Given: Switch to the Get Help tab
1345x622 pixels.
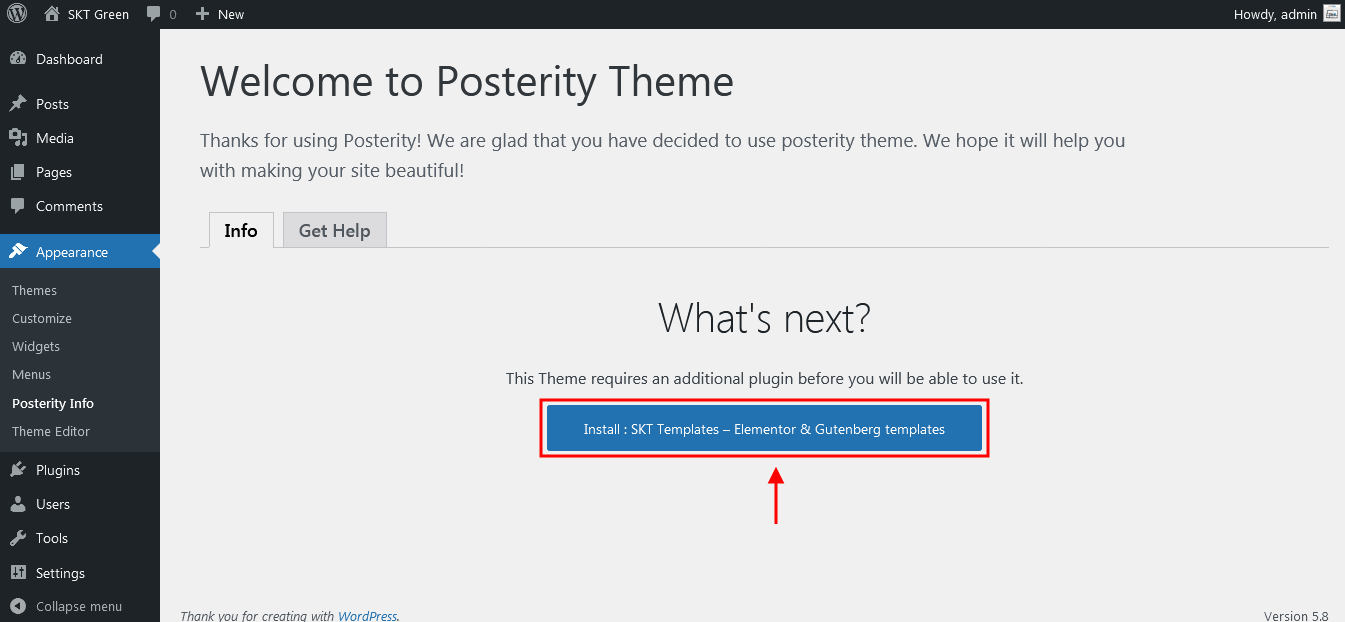Looking at the screenshot, I should point(335,230).
